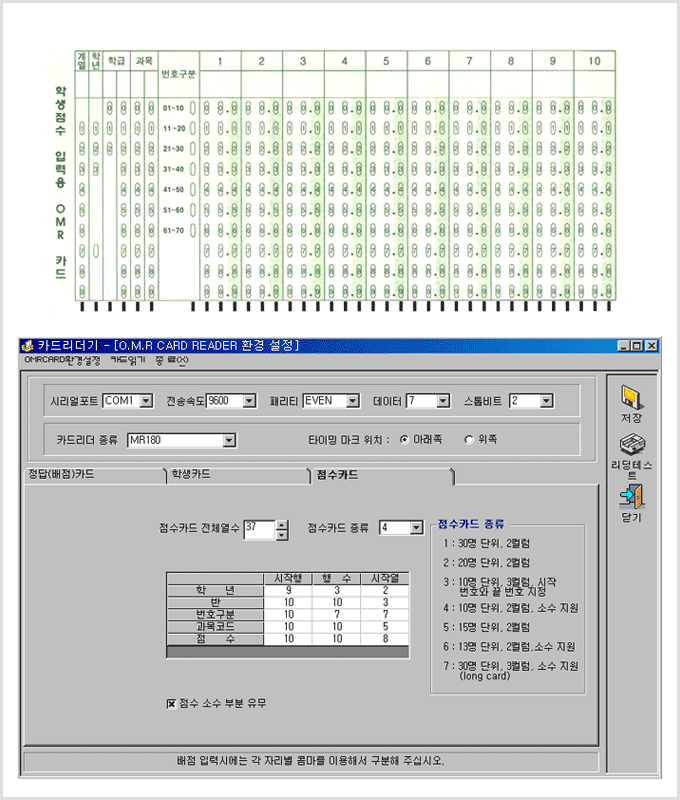The height and width of the screenshot is (800, 680).
Task: Open the 카드리더 종류 MR180 dropdown
Action: [x=229, y=440]
